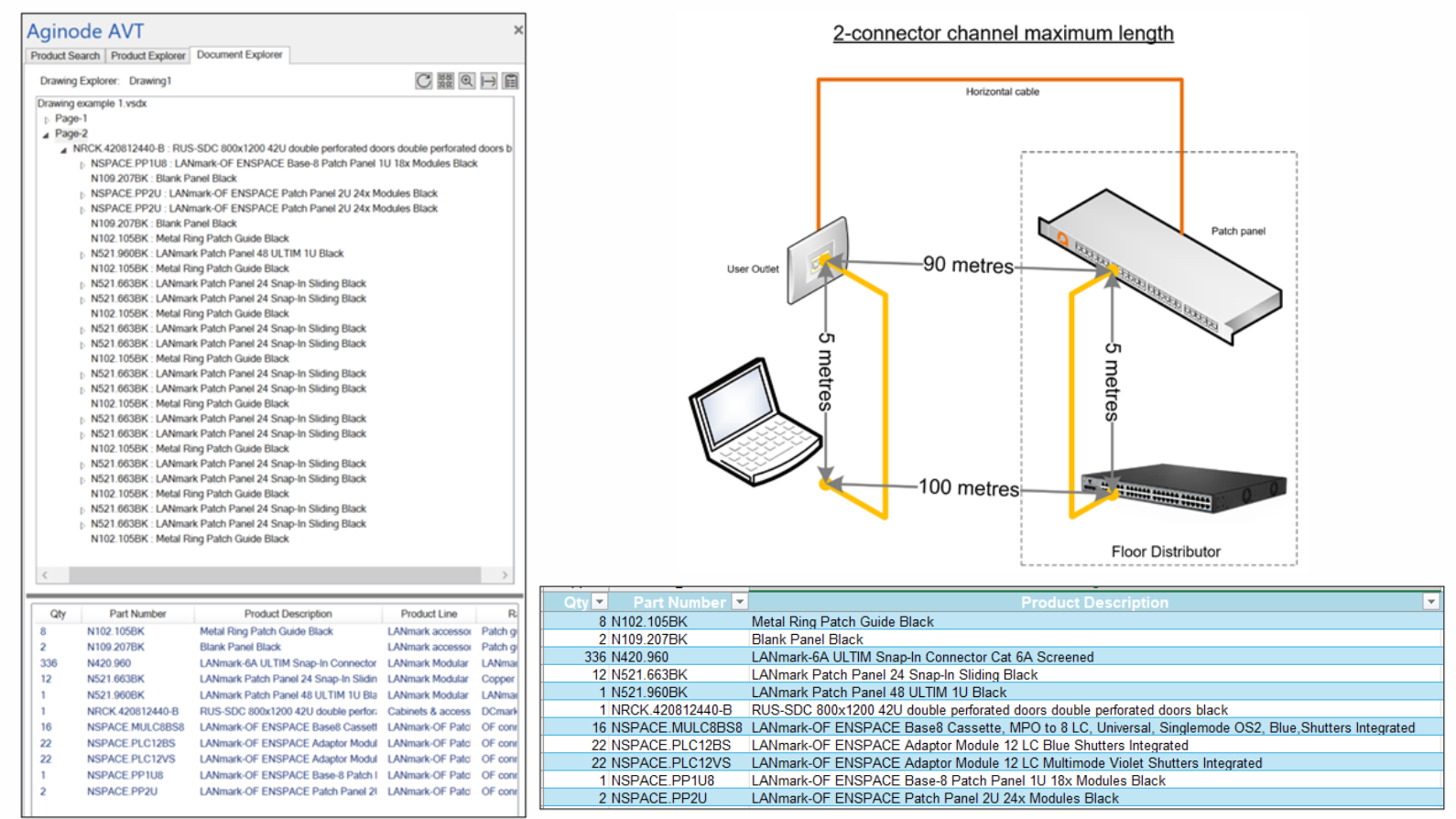Click the tree horizontal scrollbar left arrow
The image size is (1456, 819).
pos(45,575)
